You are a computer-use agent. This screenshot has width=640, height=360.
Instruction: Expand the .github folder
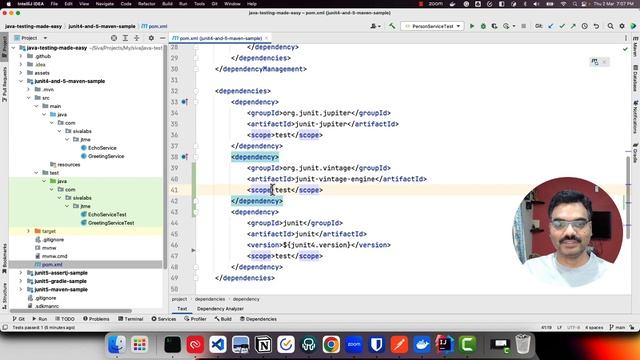pyautogui.click(x=21, y=56)
